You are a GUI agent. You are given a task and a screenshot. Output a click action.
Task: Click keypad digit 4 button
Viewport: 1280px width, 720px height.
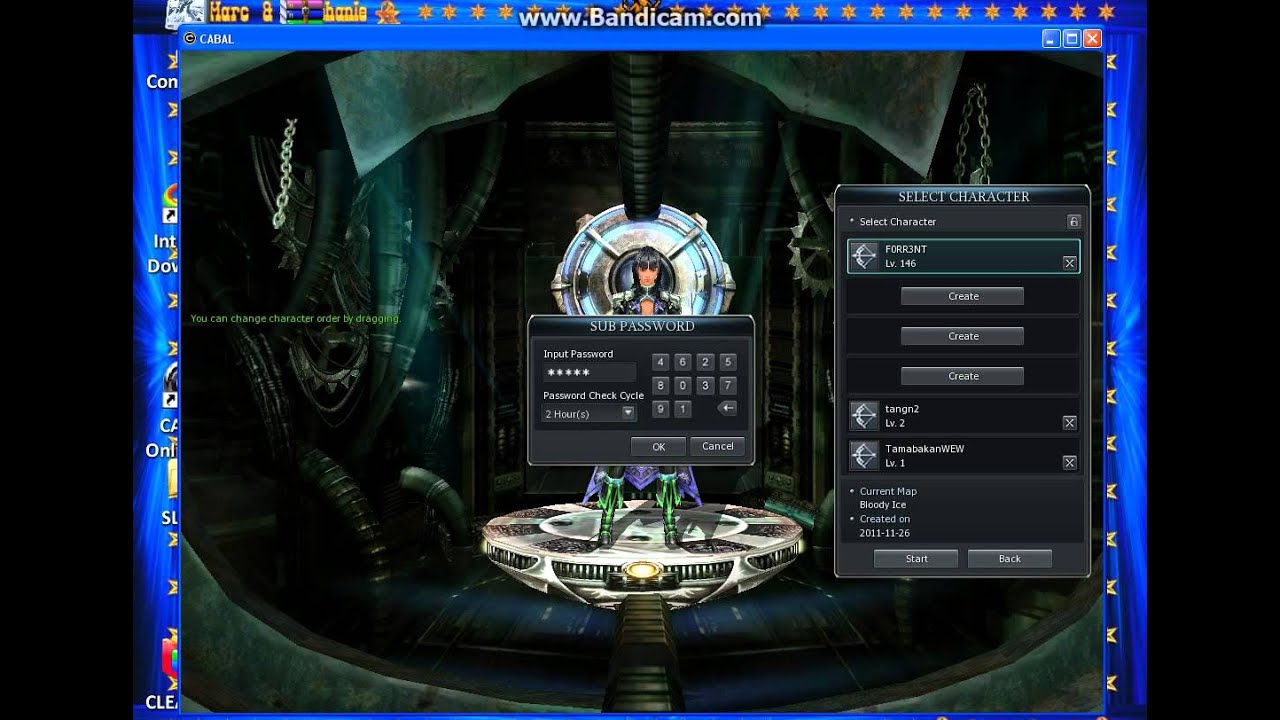coord(660,362)
